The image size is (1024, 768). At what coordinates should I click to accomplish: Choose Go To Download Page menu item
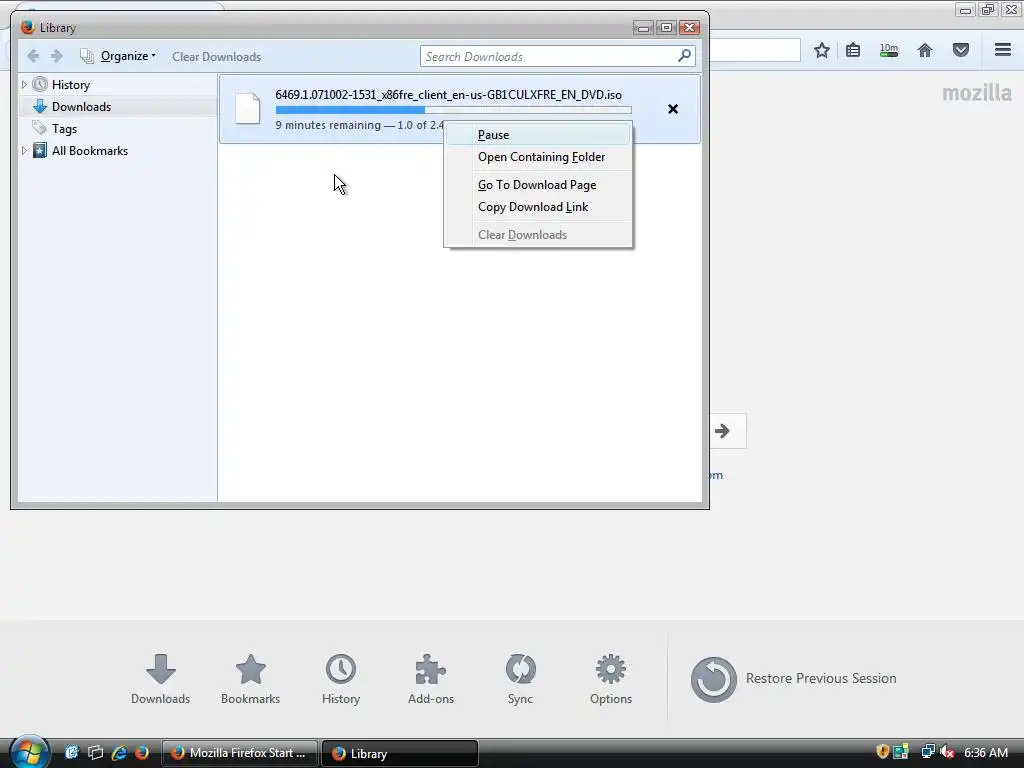pyautogui.click(x=537, y=185)
